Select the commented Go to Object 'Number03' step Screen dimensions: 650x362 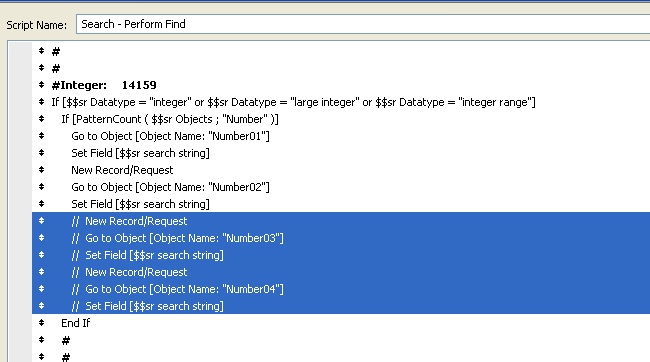(177, 238)
